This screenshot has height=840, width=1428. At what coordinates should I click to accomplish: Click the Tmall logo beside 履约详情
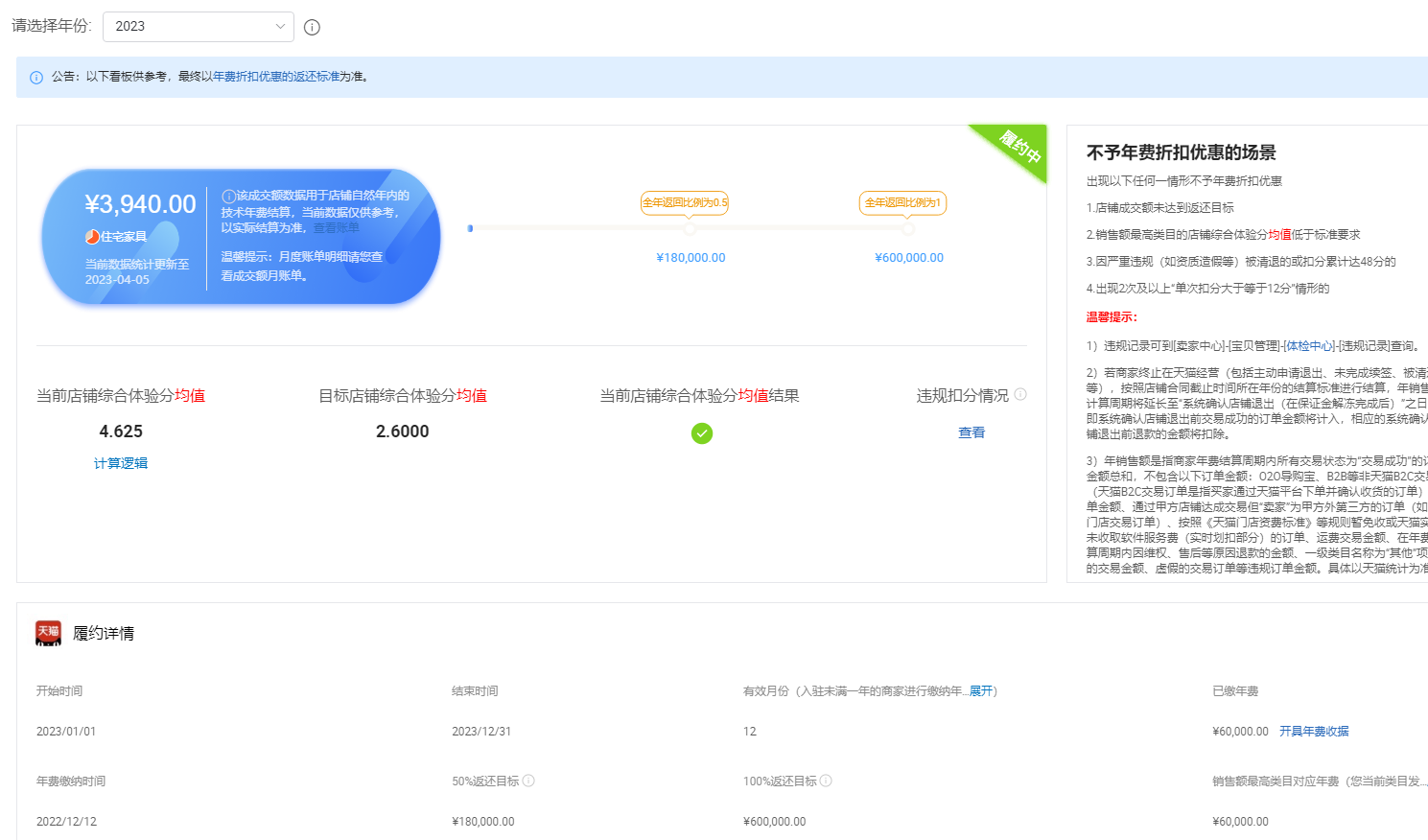pos(48,633)
